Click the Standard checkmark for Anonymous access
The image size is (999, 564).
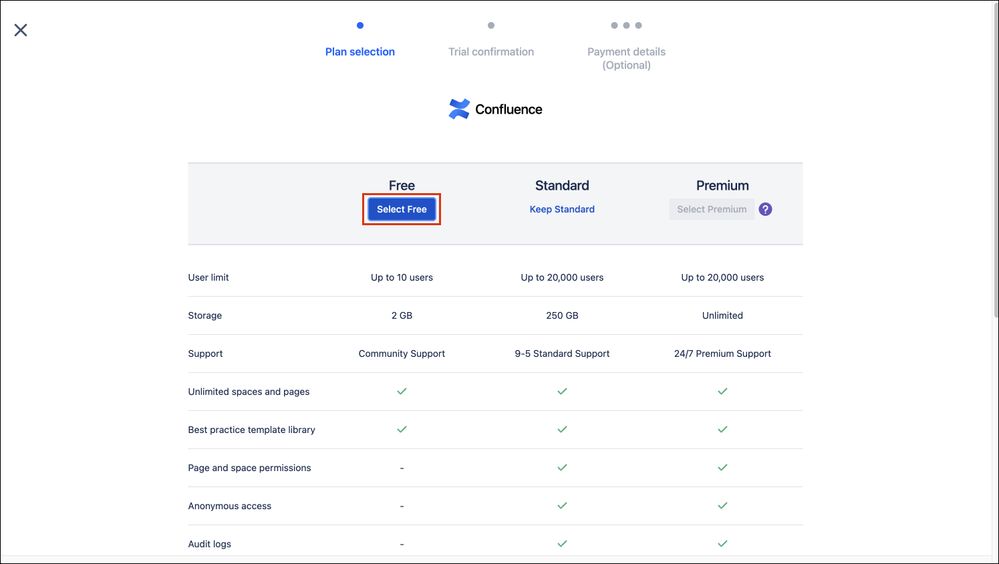(x=562, y=505)
